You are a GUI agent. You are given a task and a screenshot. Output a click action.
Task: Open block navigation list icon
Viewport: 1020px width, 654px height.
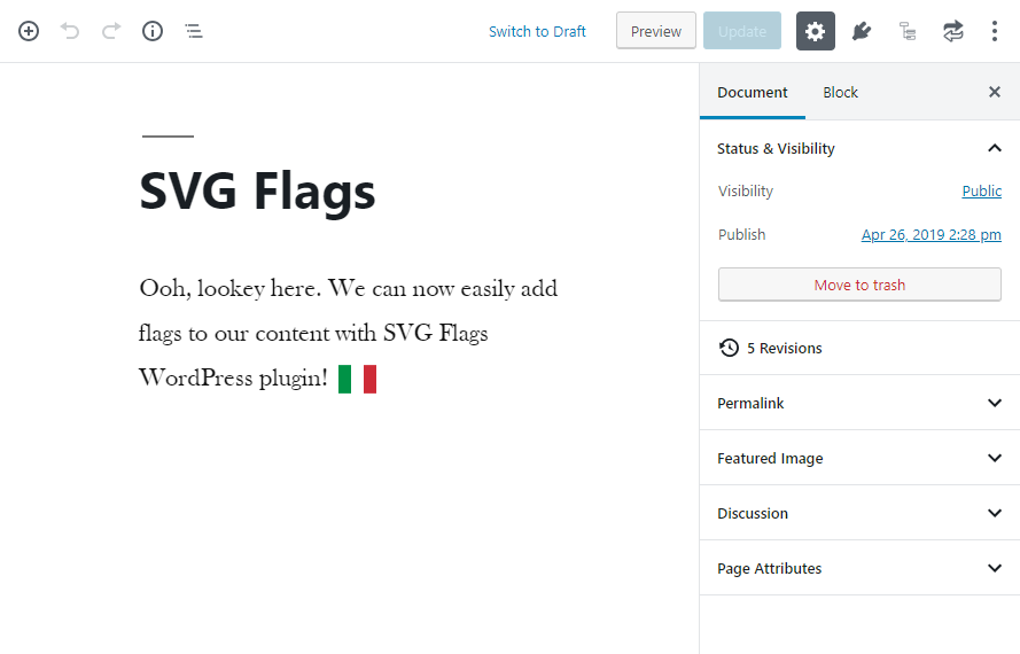[193, 31]
